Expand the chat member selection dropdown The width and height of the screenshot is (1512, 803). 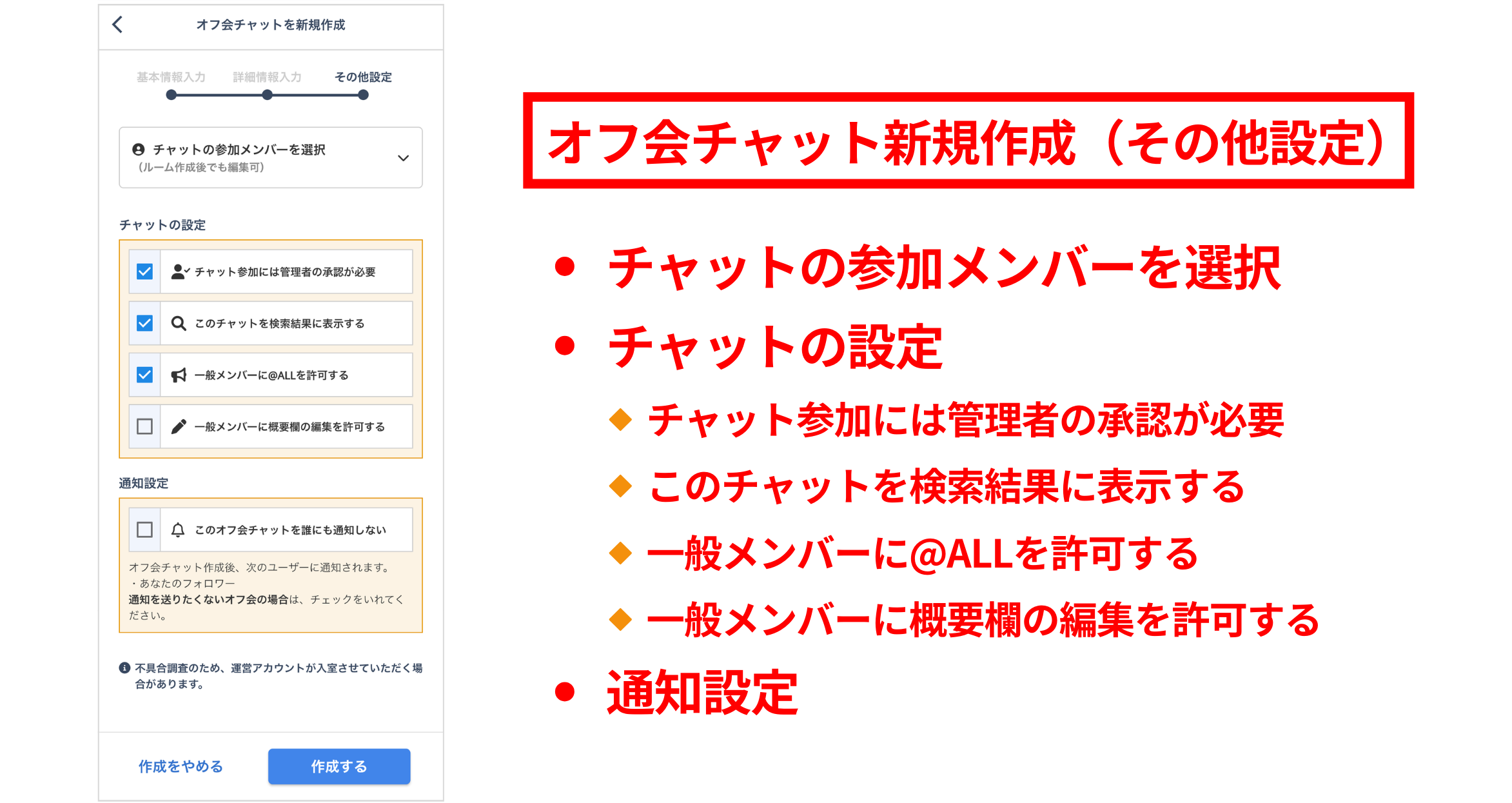(x=270, y=157)
